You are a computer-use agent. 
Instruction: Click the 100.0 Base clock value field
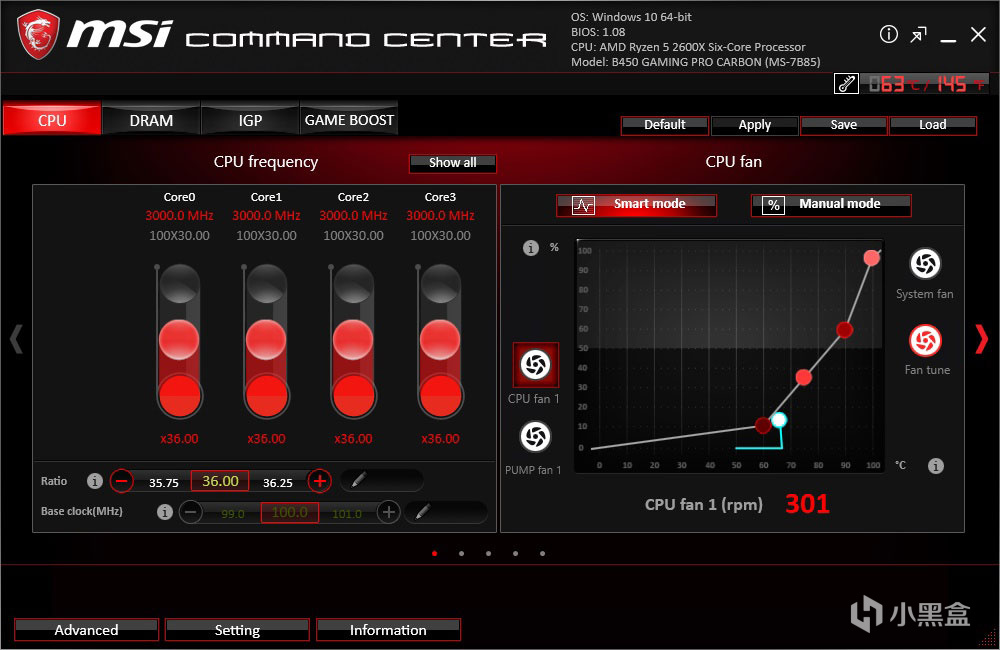(290, 512)
